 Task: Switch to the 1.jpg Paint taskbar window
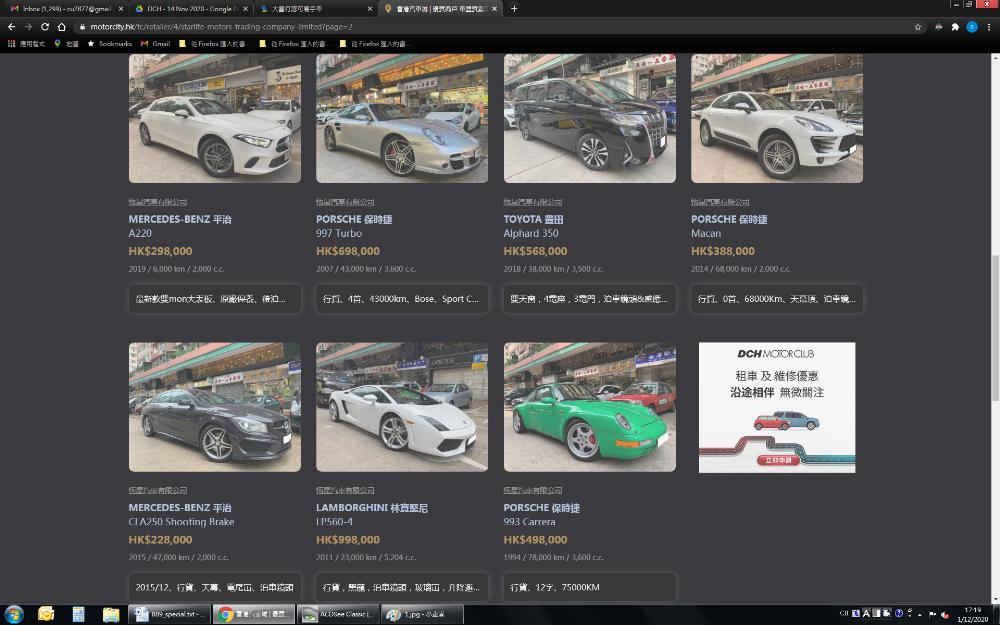pos(422,614)
